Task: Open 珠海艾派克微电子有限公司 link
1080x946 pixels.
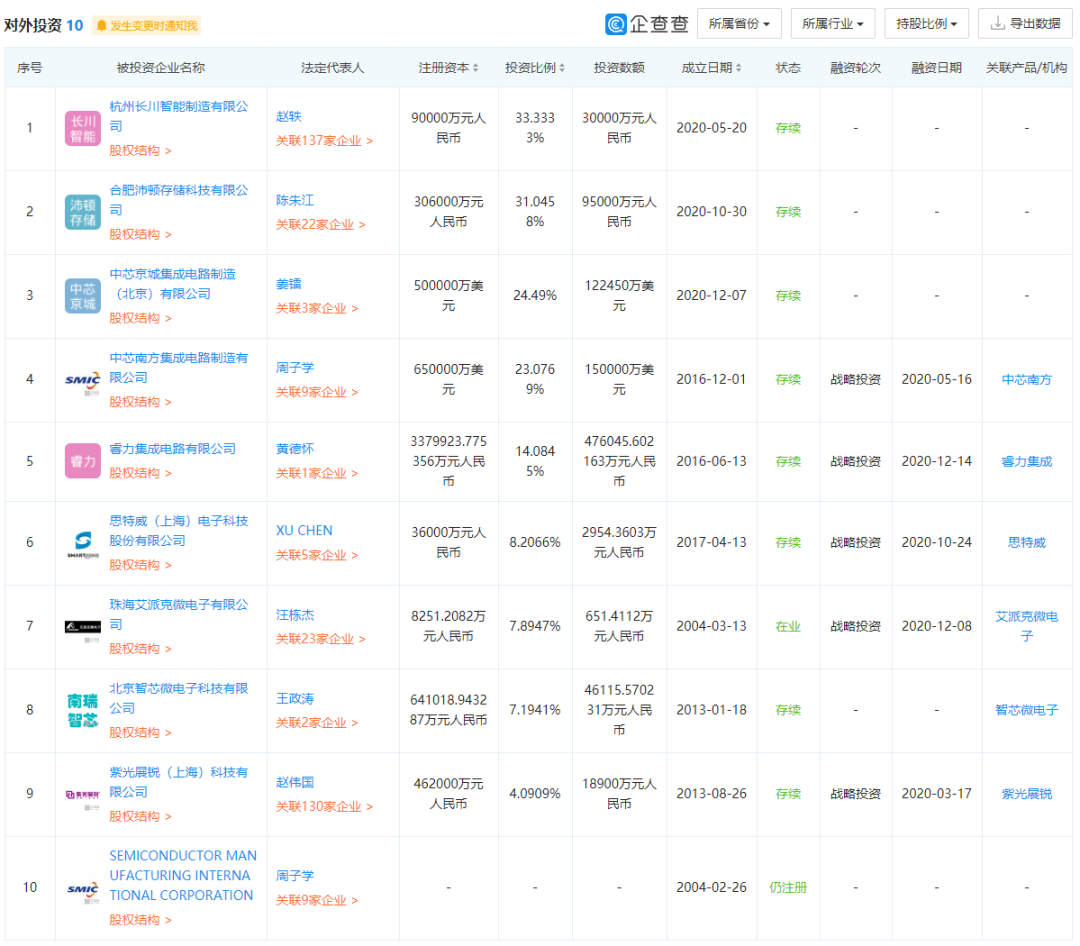Action: (178, 615)
